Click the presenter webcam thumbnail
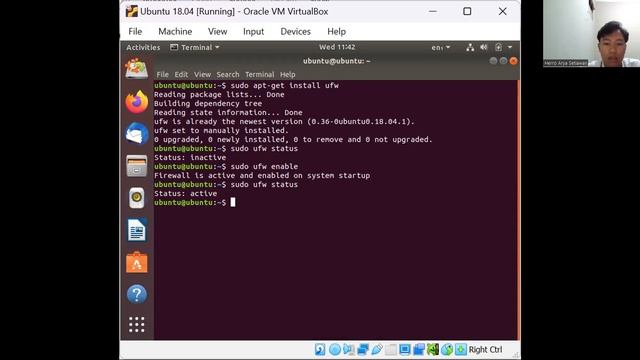 coord(591,33)
